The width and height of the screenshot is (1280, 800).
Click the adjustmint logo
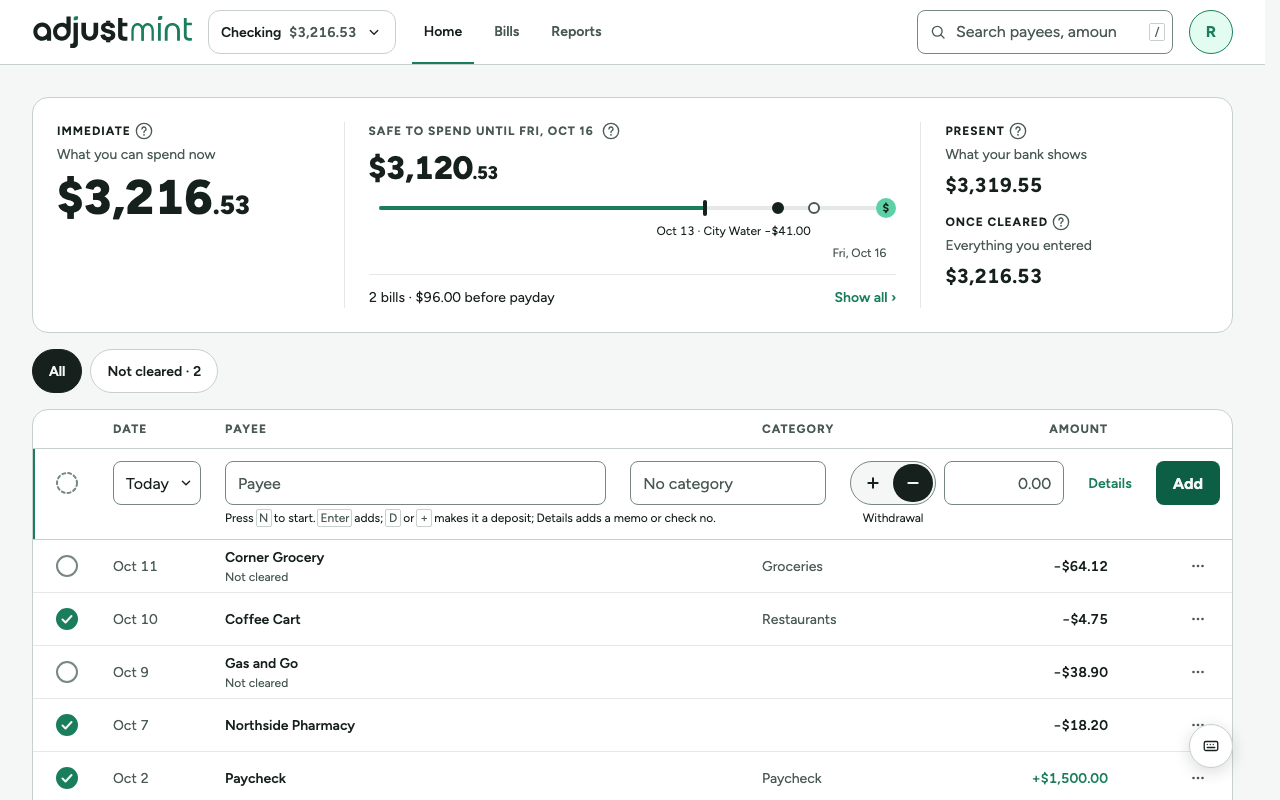(x=112, y=32)
